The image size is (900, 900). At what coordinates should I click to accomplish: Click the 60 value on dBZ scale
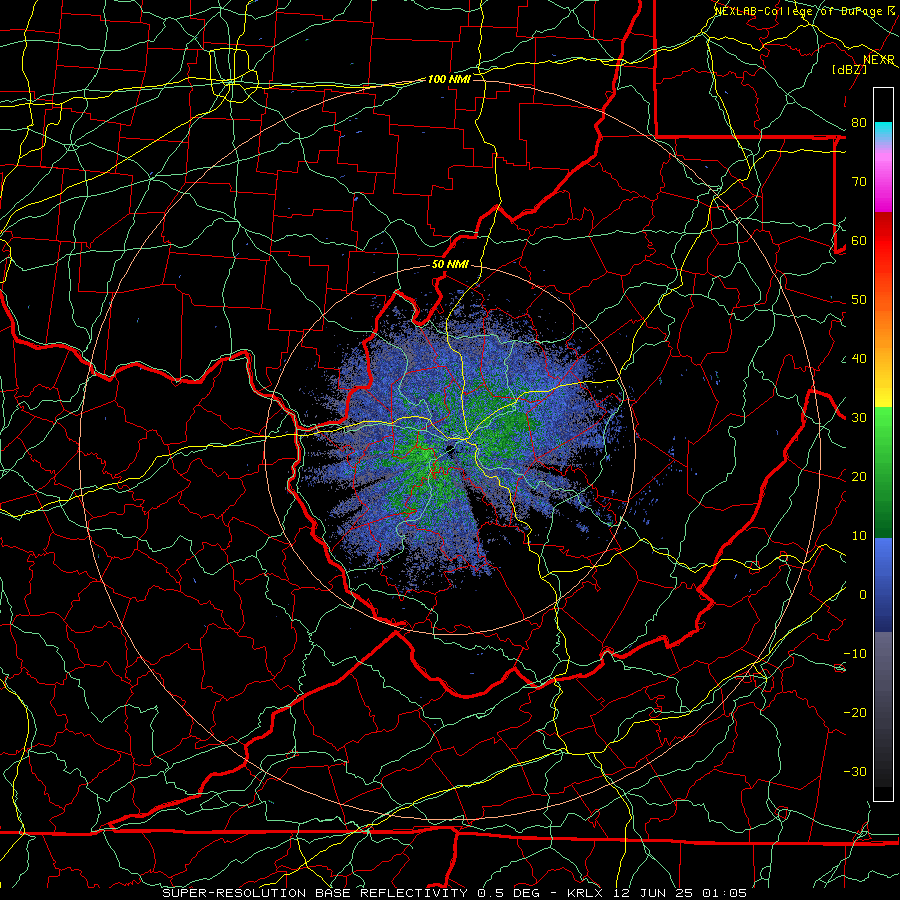[x=859, y=241]
